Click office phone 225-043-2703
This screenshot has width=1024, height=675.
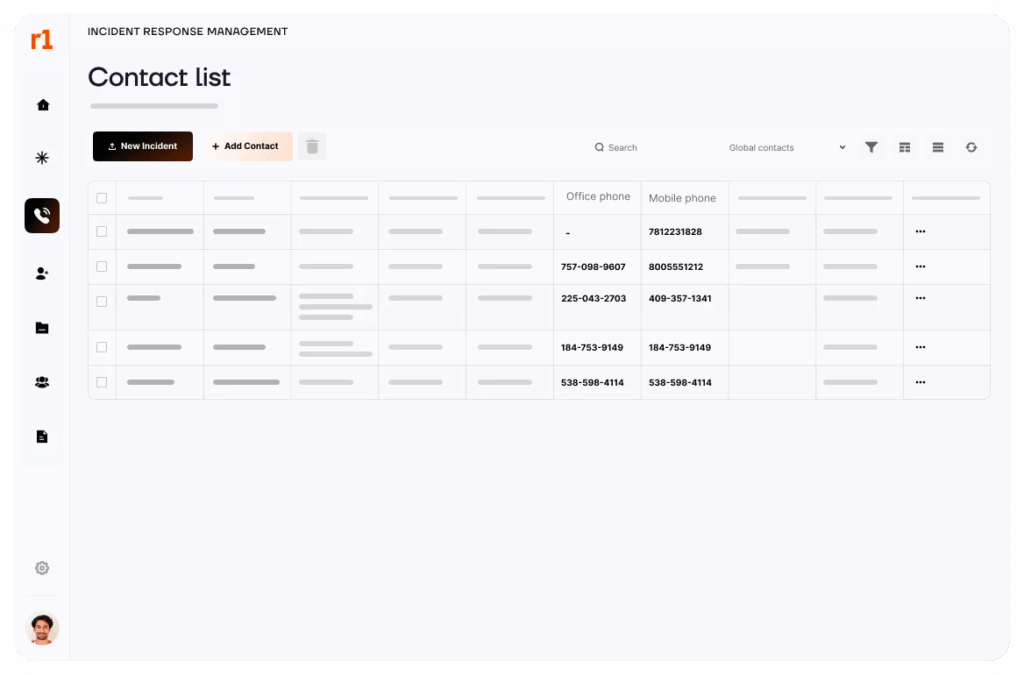pyautogui.click(x=593, y=298)
